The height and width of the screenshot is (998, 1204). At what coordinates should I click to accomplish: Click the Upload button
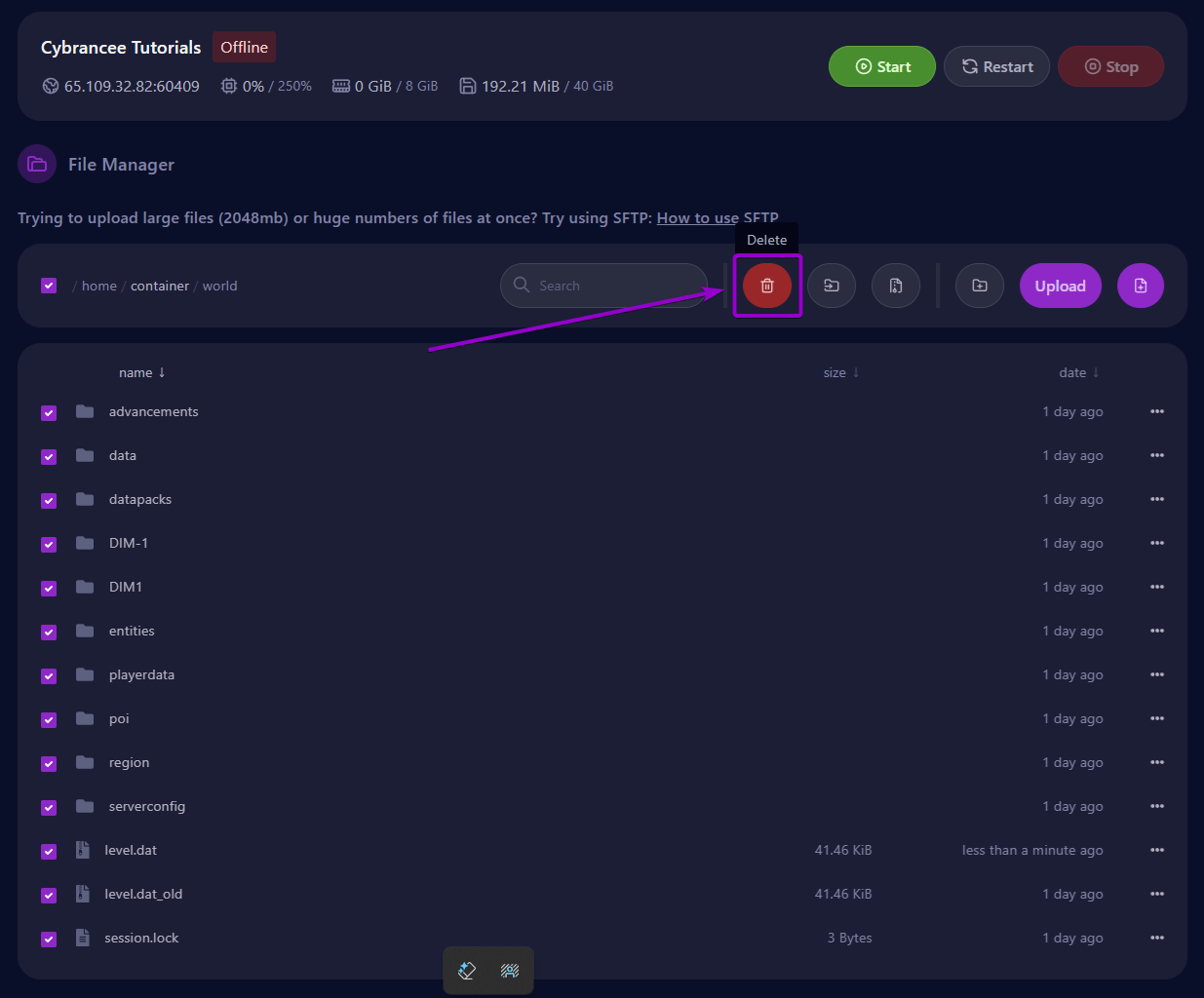(1060, 286)
